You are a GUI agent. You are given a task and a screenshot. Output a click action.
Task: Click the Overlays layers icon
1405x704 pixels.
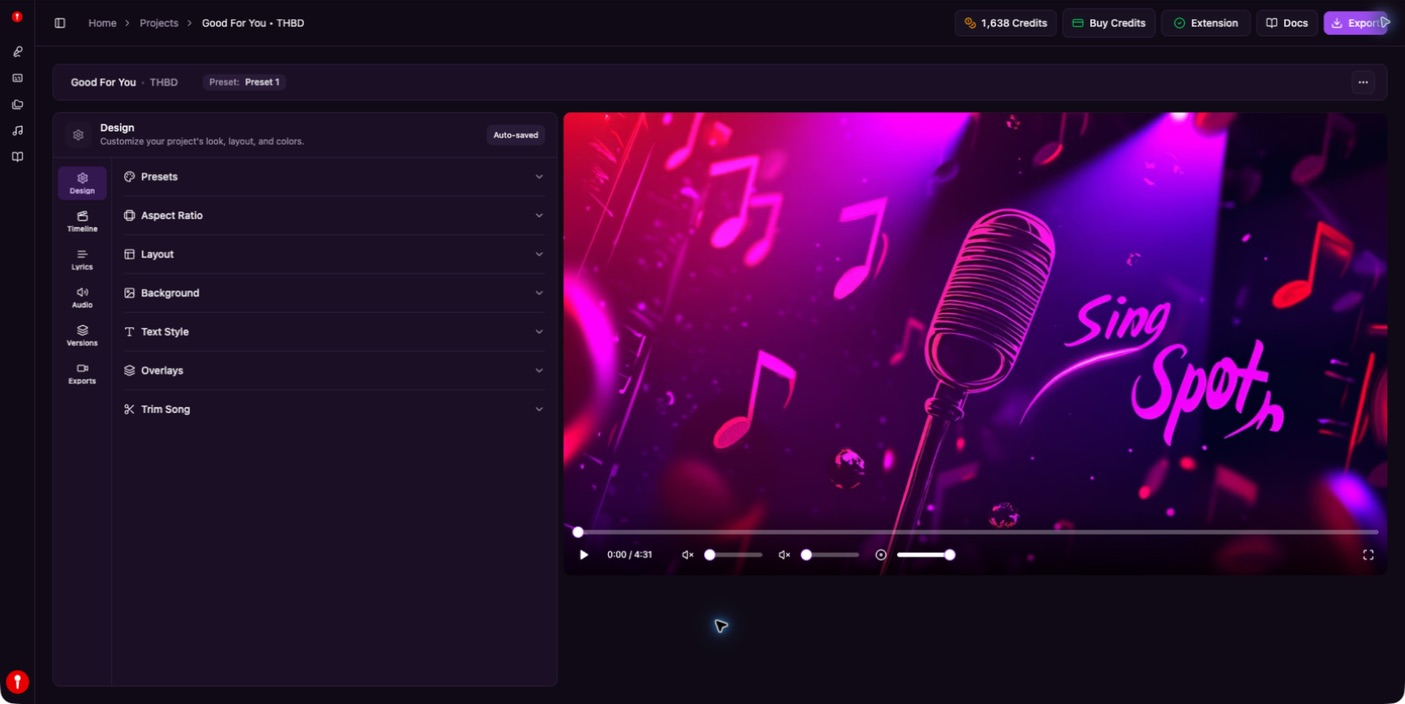(x=129, y=370)
